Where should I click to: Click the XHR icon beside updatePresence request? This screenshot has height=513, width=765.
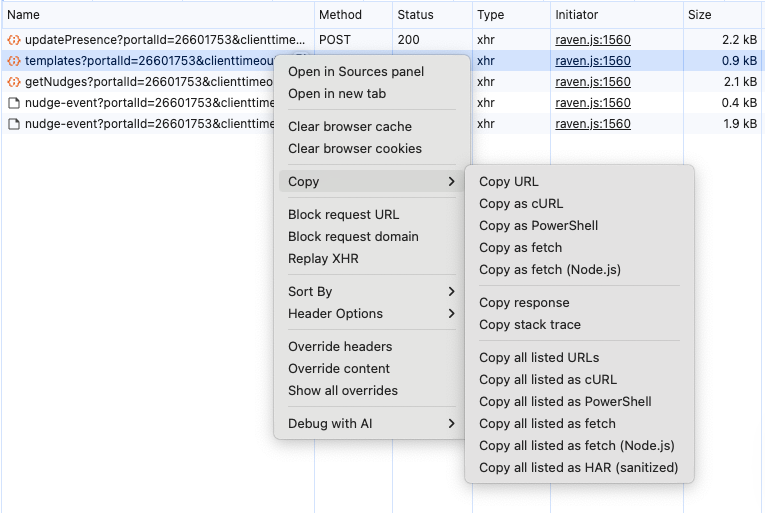[x=14, y=40]
